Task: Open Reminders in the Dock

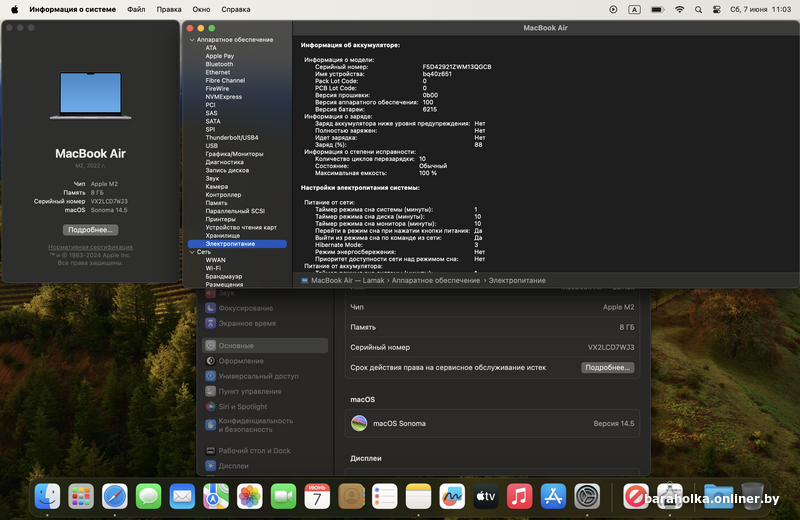Action: (x=385, y=496)
